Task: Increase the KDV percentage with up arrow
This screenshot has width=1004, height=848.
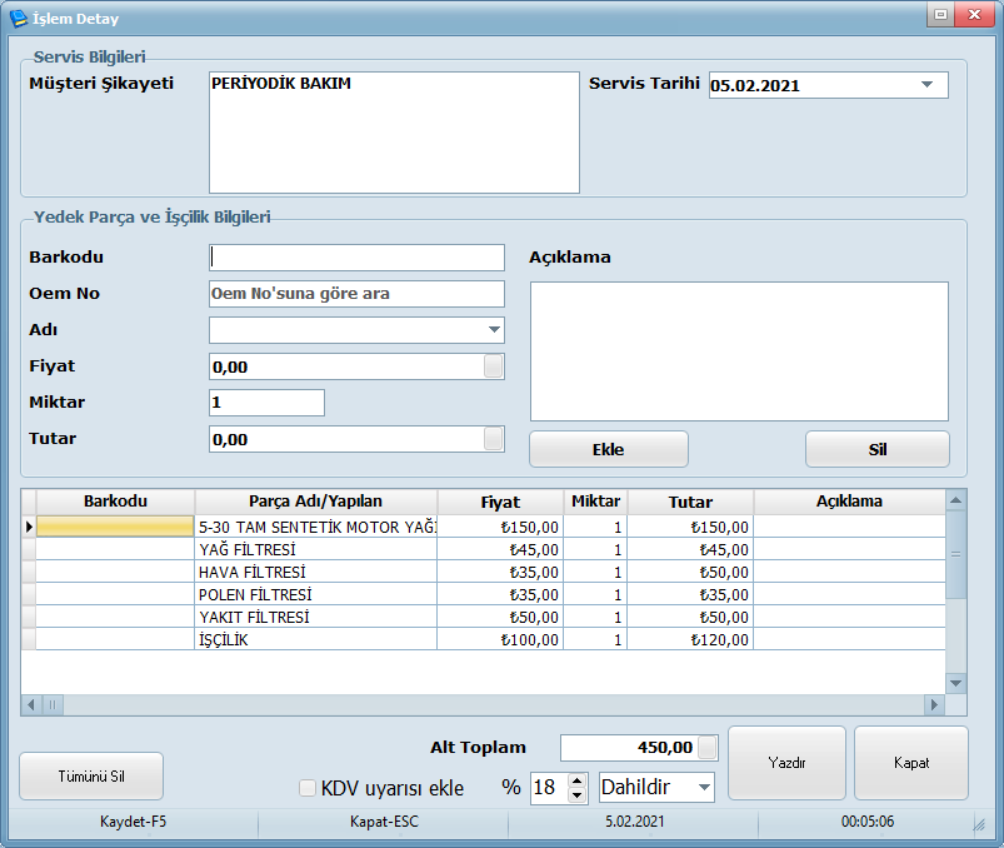Action: (577, 781)
